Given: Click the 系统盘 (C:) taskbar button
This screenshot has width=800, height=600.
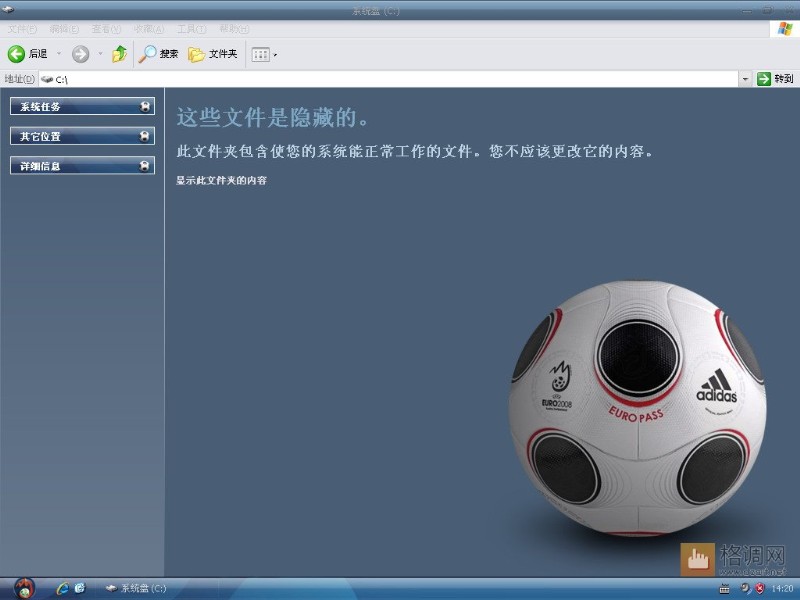Looking at the screenshot, I should [x=136, y=588].
